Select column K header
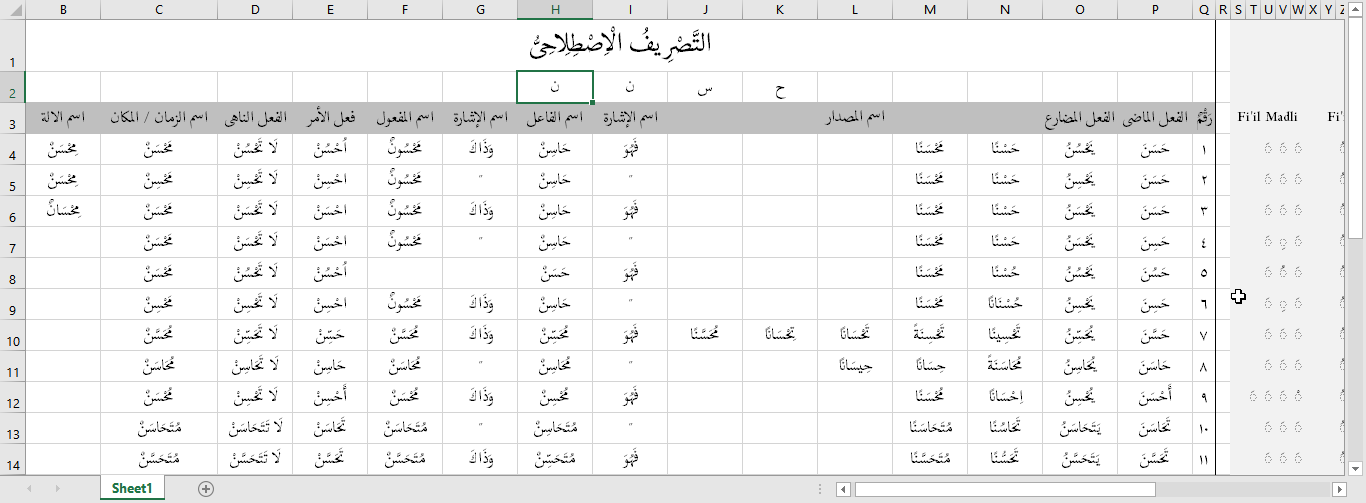Viewport: 1366px width, 503px height. coord(780,10)
